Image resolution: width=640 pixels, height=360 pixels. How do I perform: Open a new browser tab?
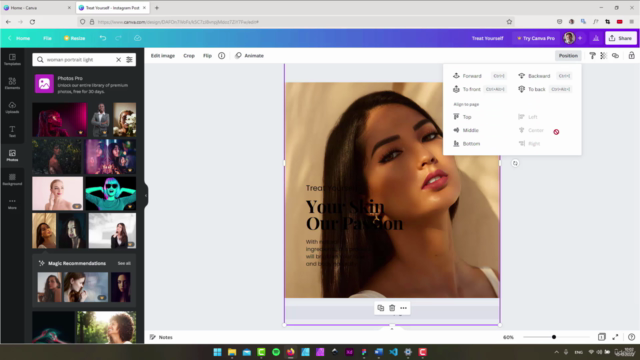coord(157,8)
